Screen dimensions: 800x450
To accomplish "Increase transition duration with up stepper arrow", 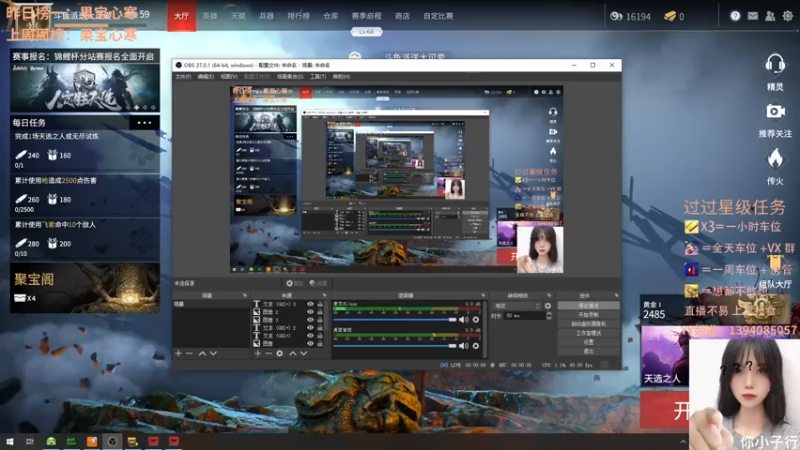I will coord(548,314).
